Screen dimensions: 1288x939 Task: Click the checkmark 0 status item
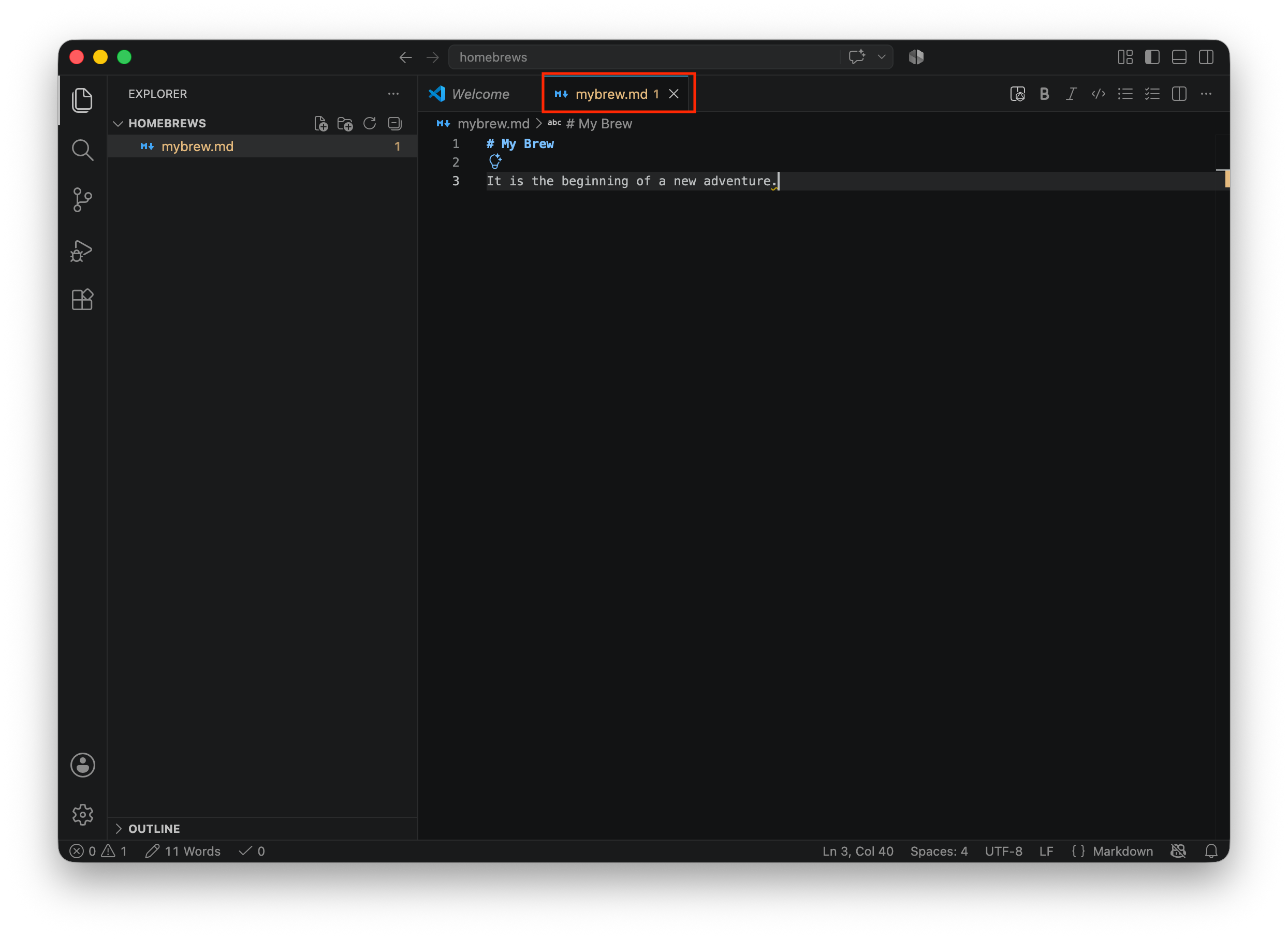pos(252,852)
